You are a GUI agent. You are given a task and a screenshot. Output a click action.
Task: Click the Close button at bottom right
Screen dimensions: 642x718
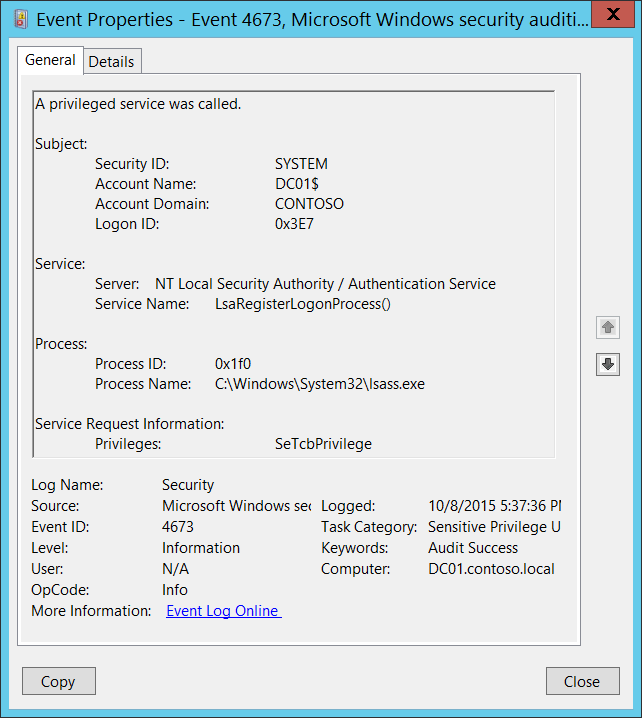(581, 681)
